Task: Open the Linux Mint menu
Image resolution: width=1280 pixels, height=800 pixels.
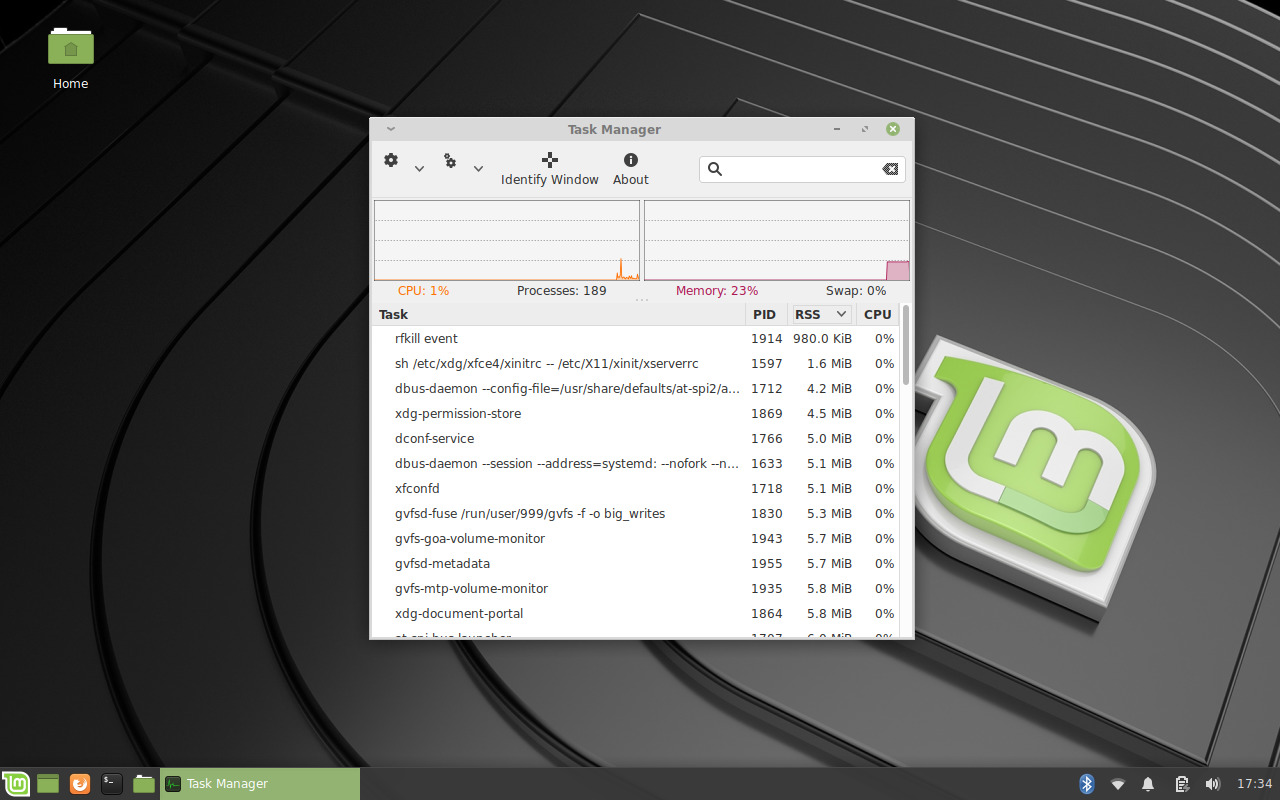Action: tap(16, 783)
